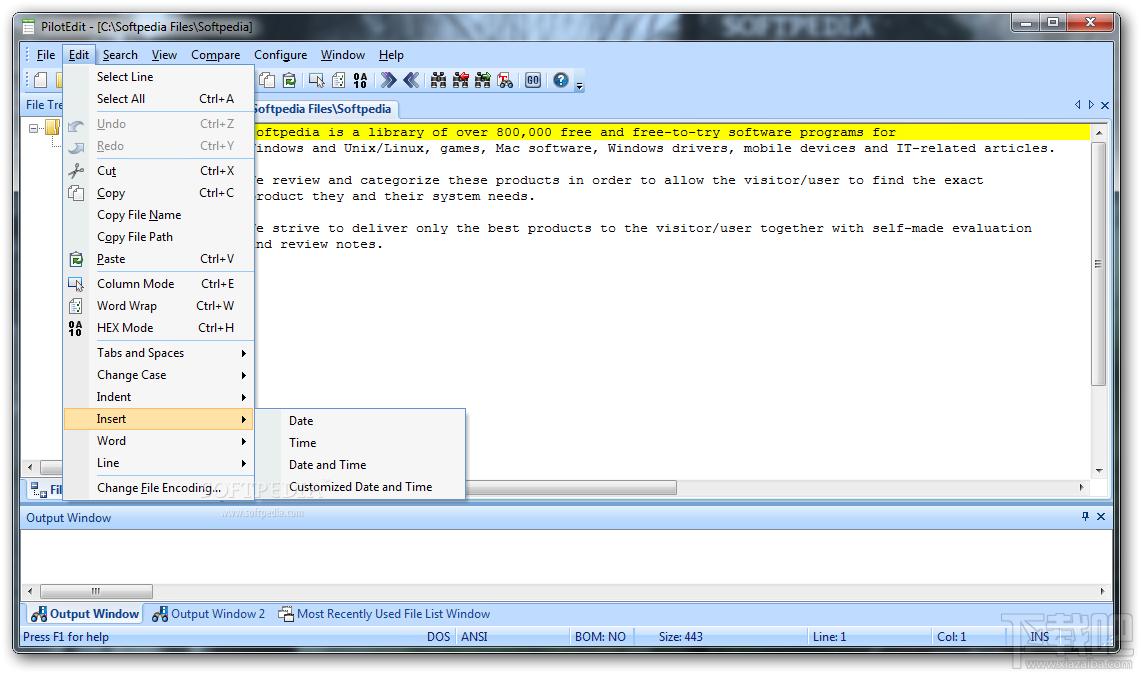The width and height of the screenshot is (1141, 674).
Task: Expand the Line submenu
Action: (159, 463)
